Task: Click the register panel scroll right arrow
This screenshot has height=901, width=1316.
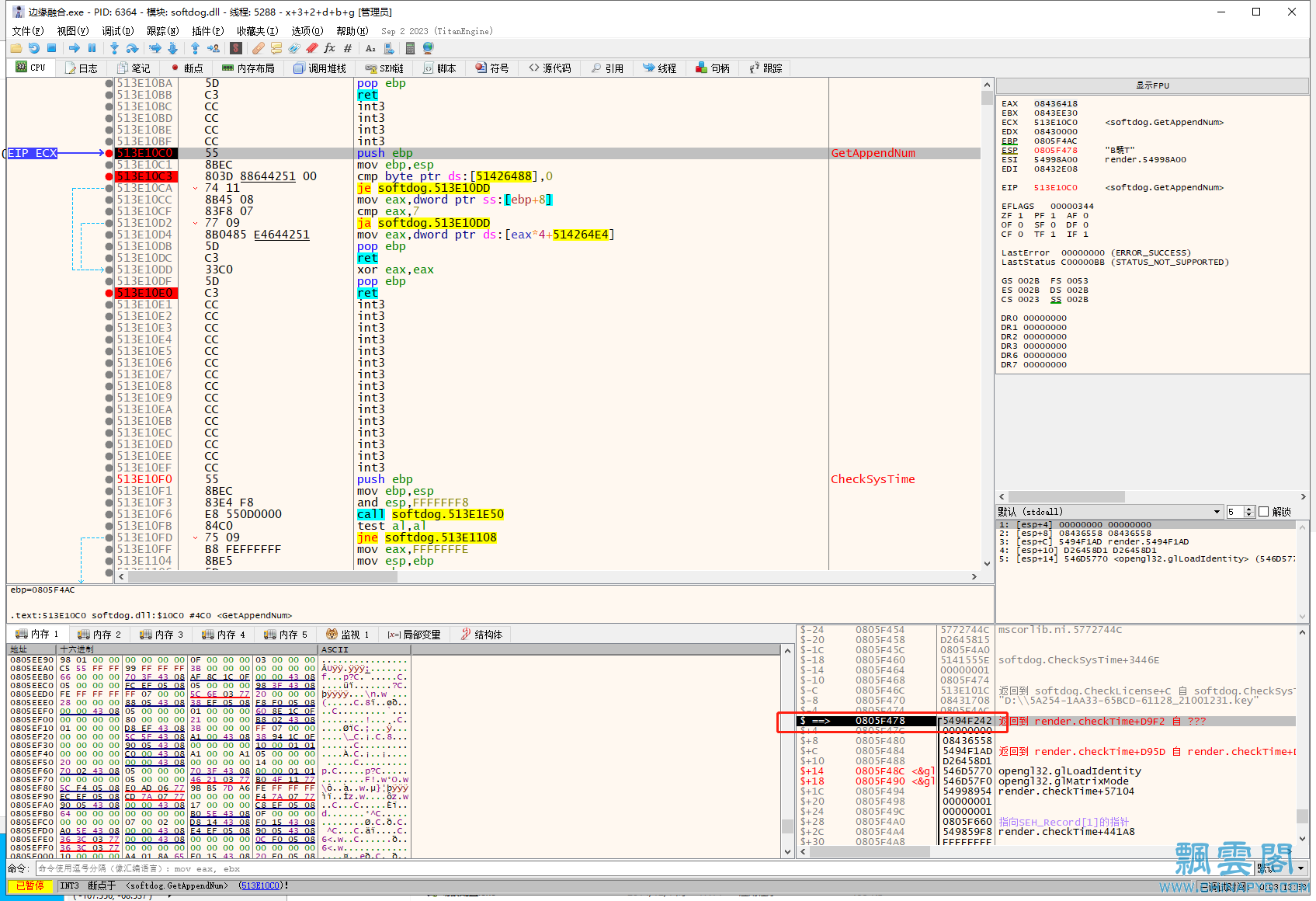Action: (x=1303, y=497)
